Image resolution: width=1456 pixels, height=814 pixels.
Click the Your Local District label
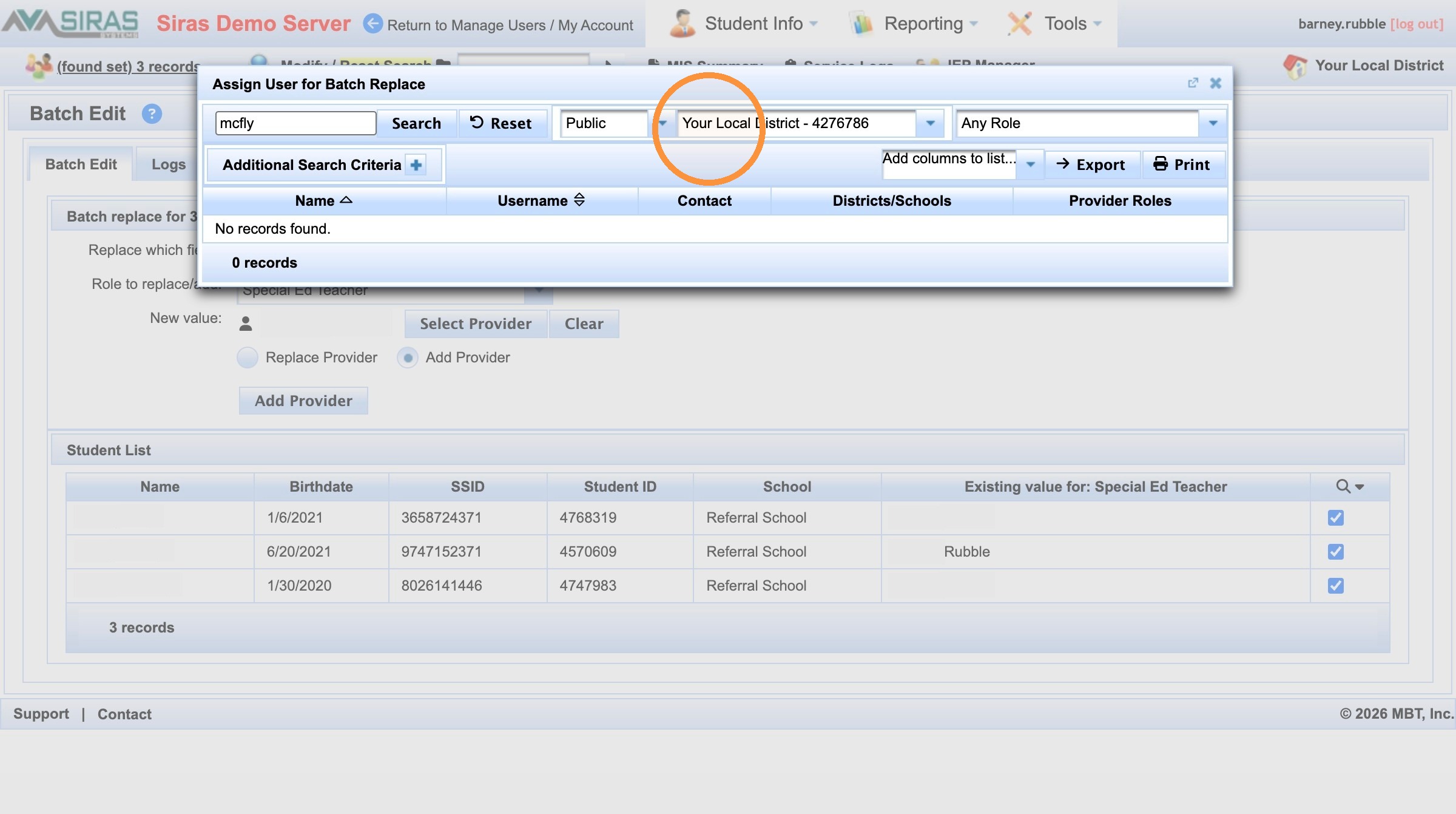point(1379,66)
